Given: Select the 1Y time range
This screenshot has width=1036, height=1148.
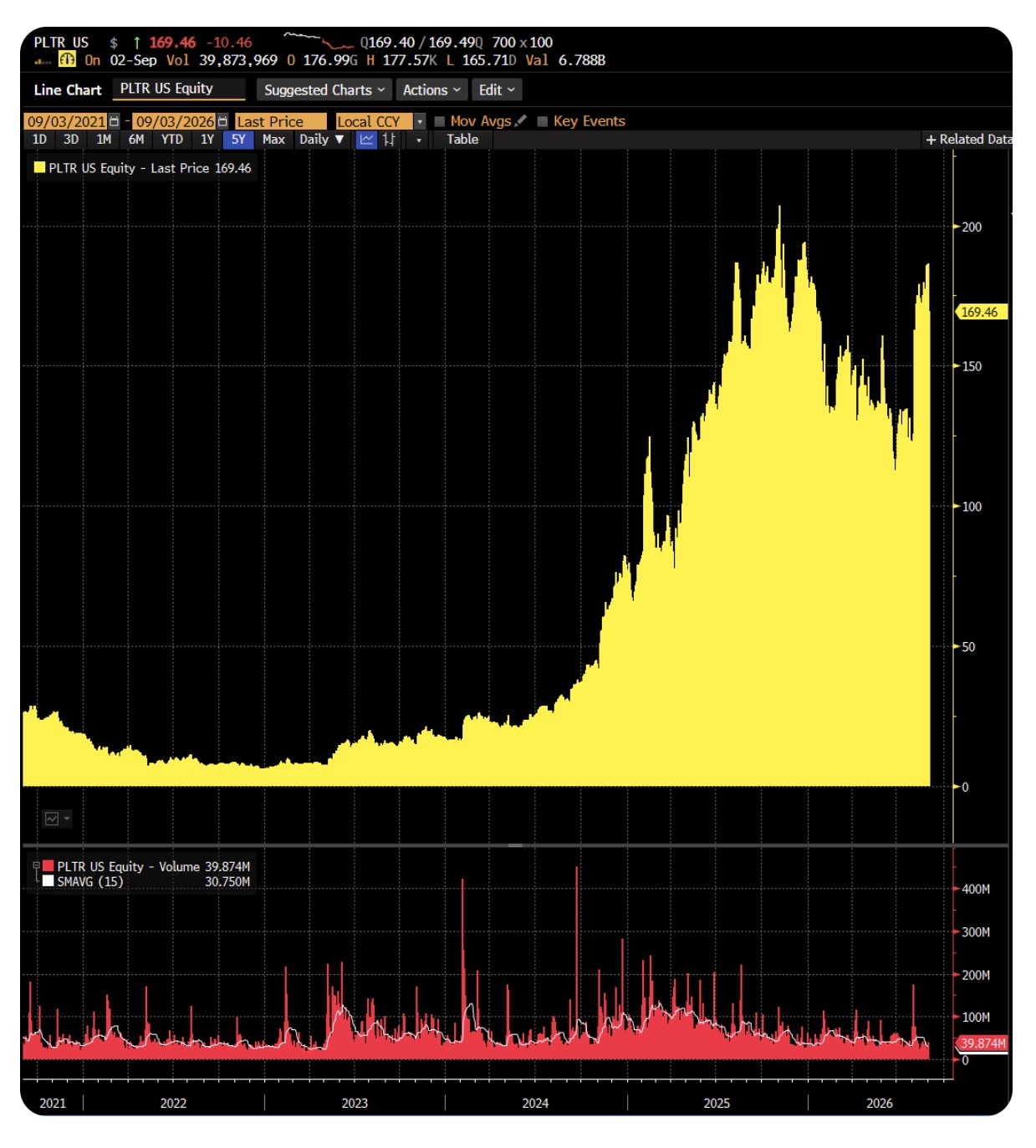Looking at the screenshot, I should 207,140.
